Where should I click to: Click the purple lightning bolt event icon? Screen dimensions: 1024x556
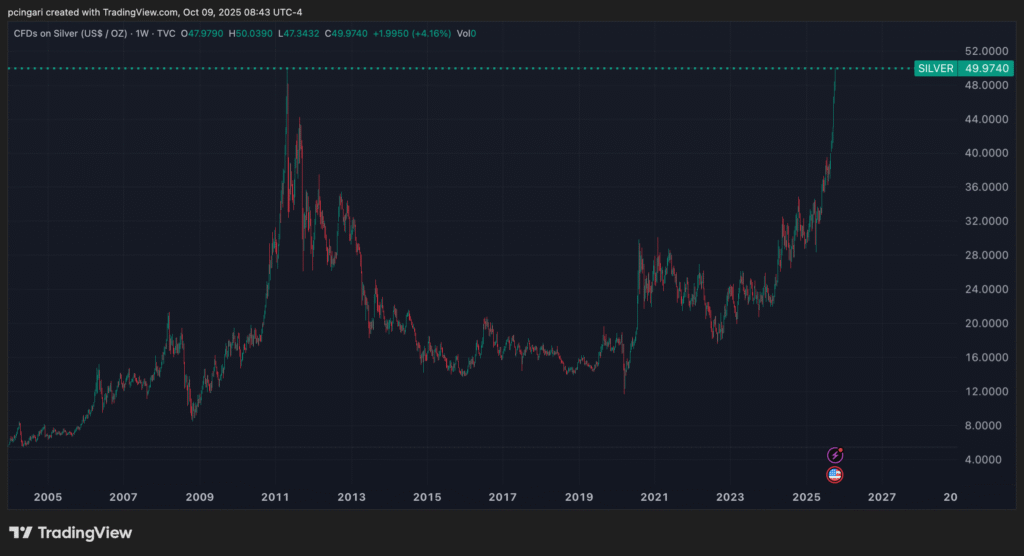coord(835,455)
